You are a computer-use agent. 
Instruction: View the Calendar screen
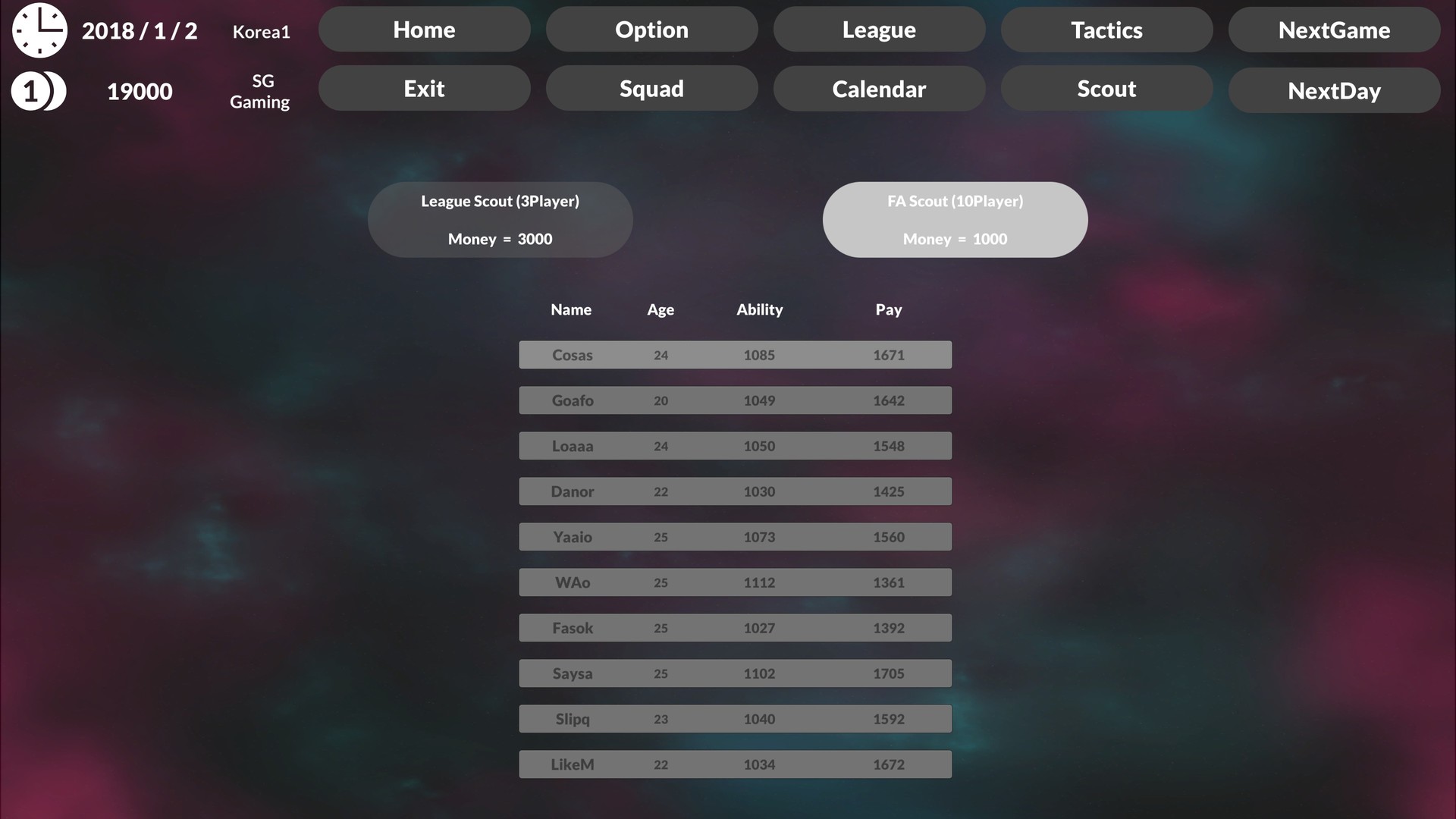click(879, 88)
